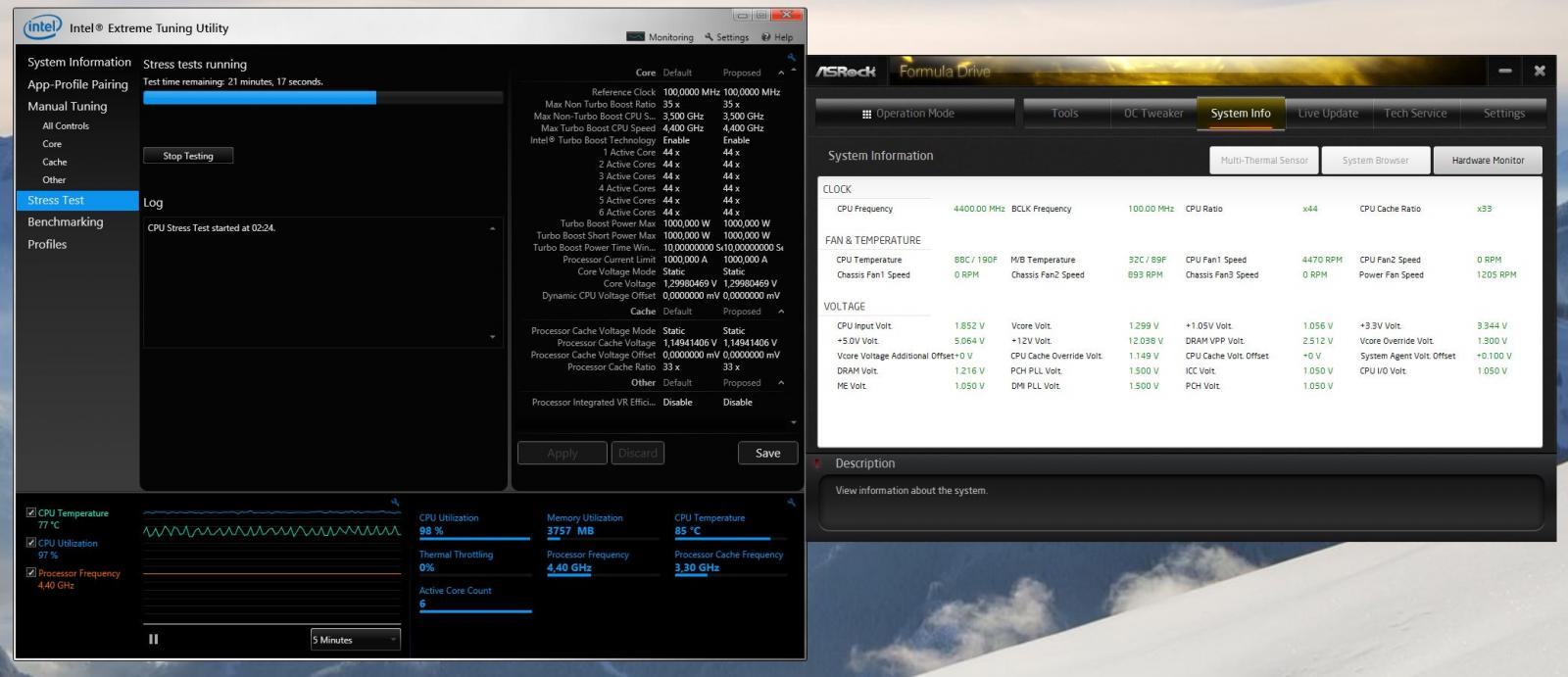The height and width of the screenshot is (677, 1568).
Task: Switch to the Tools tab in Formula Drive
Action: (1065, 114)
